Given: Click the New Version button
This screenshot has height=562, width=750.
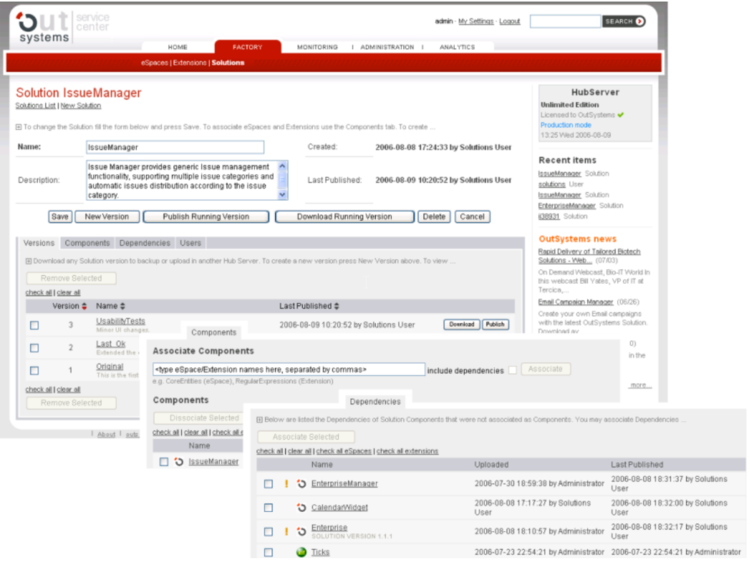Looking at the screenshot, I should [x=107, y=217].
